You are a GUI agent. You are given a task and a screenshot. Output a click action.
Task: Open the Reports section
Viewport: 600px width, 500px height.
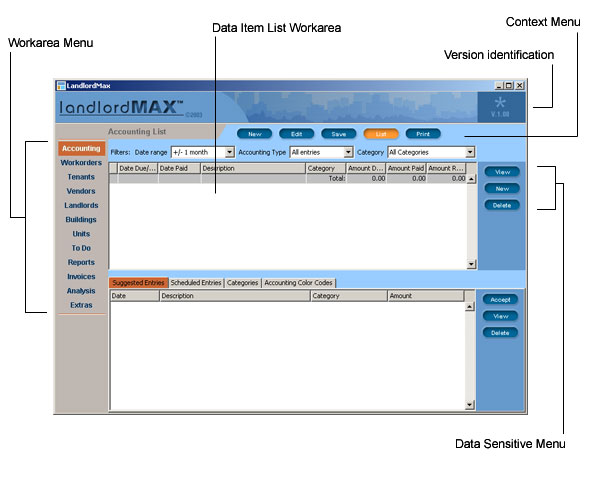[81, 262]
